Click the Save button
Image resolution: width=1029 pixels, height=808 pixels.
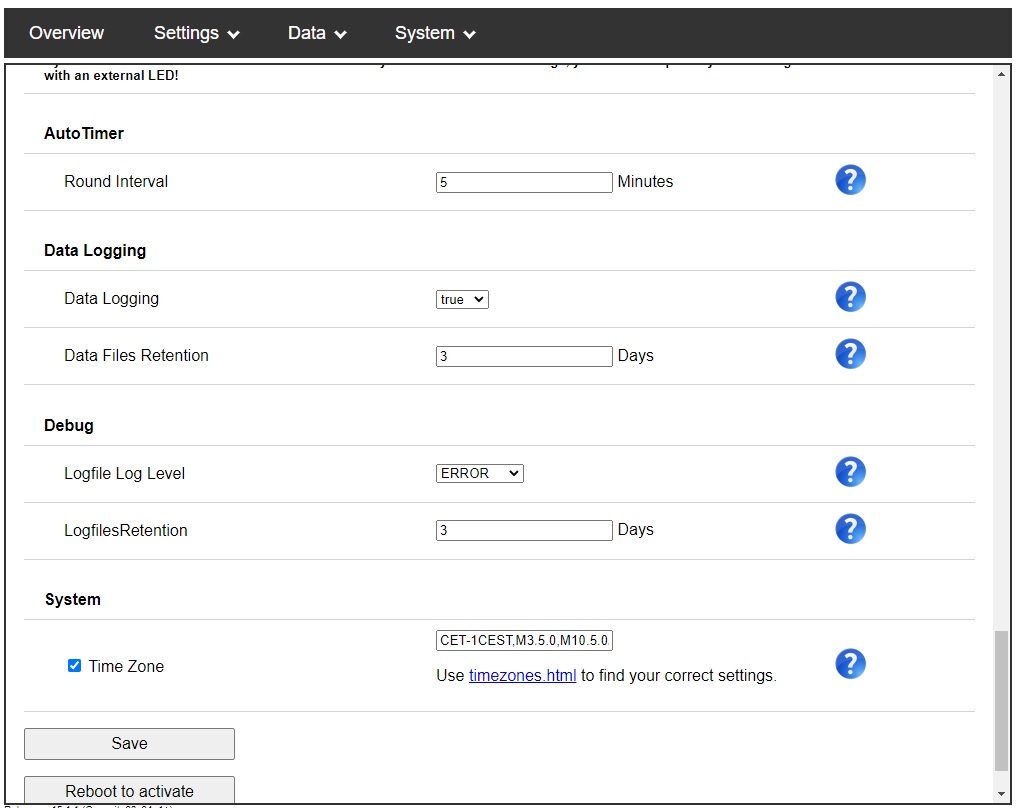coord(129,743)
